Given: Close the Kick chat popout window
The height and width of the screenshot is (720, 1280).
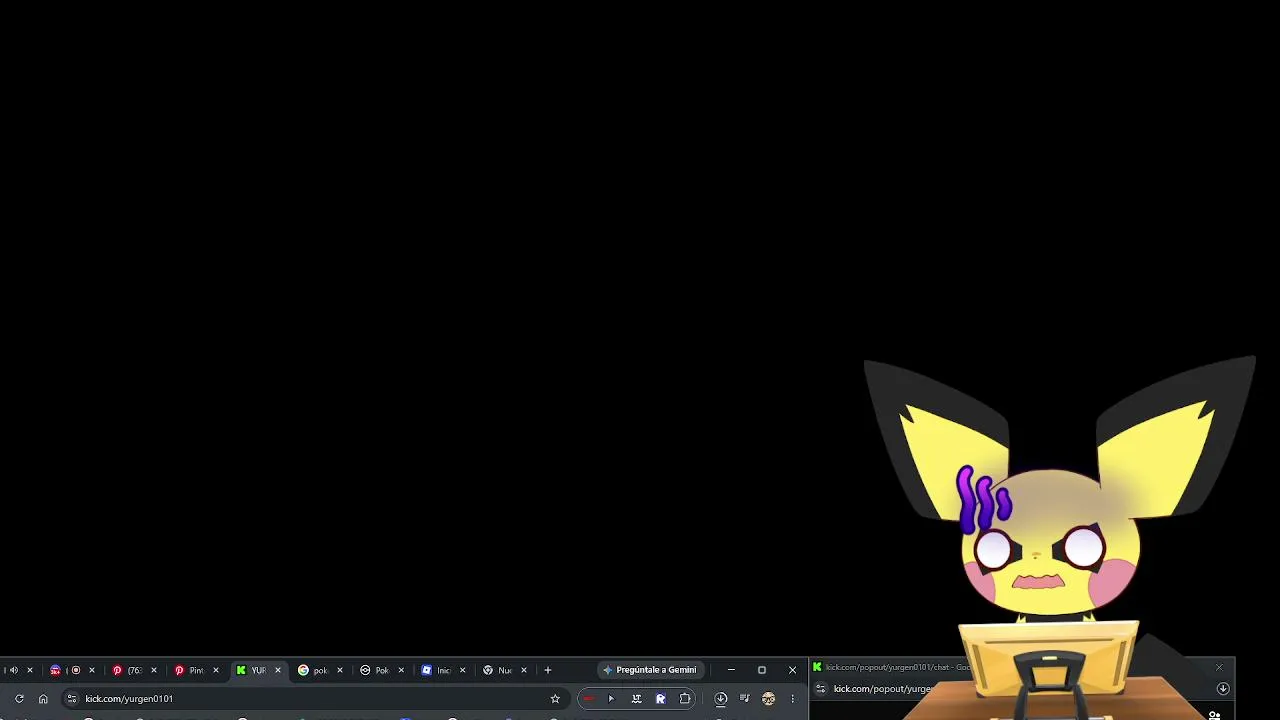Looking at the screenshot, I should [1219, 667].
